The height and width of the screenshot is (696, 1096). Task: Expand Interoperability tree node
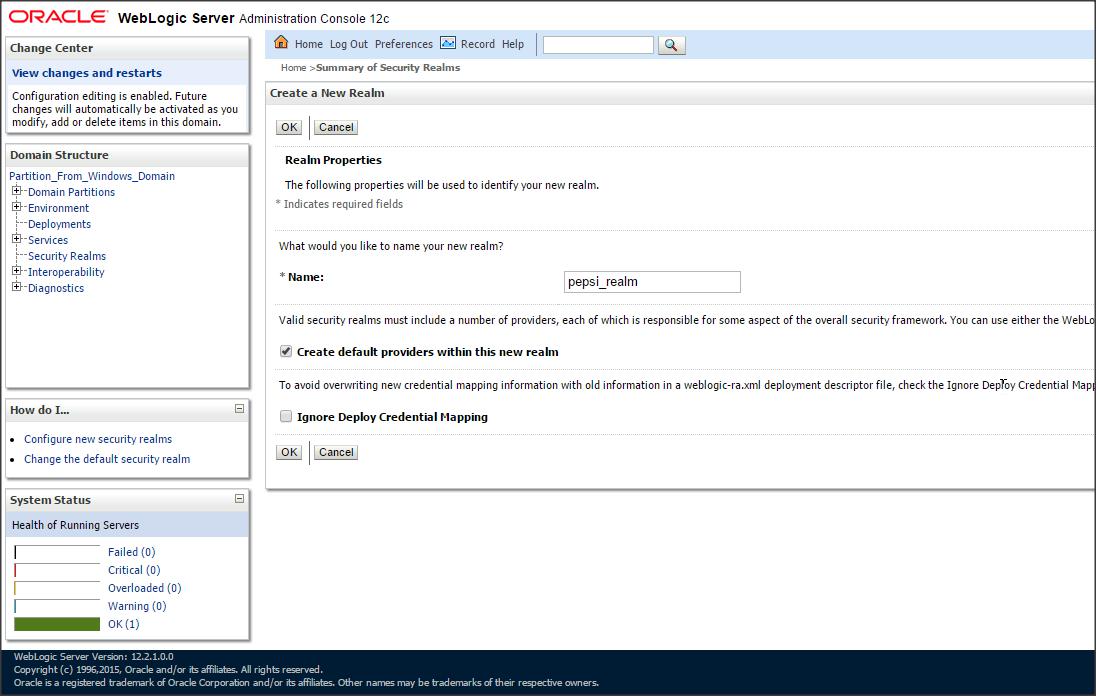pyautogui.click(x=17, y=271)
